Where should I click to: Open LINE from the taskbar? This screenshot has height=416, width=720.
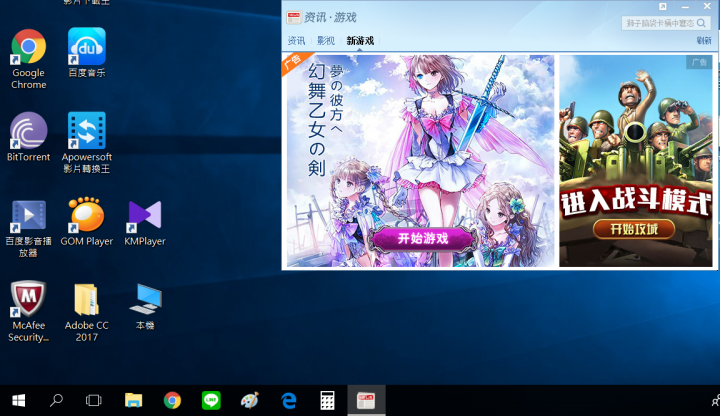click(211, 401)
